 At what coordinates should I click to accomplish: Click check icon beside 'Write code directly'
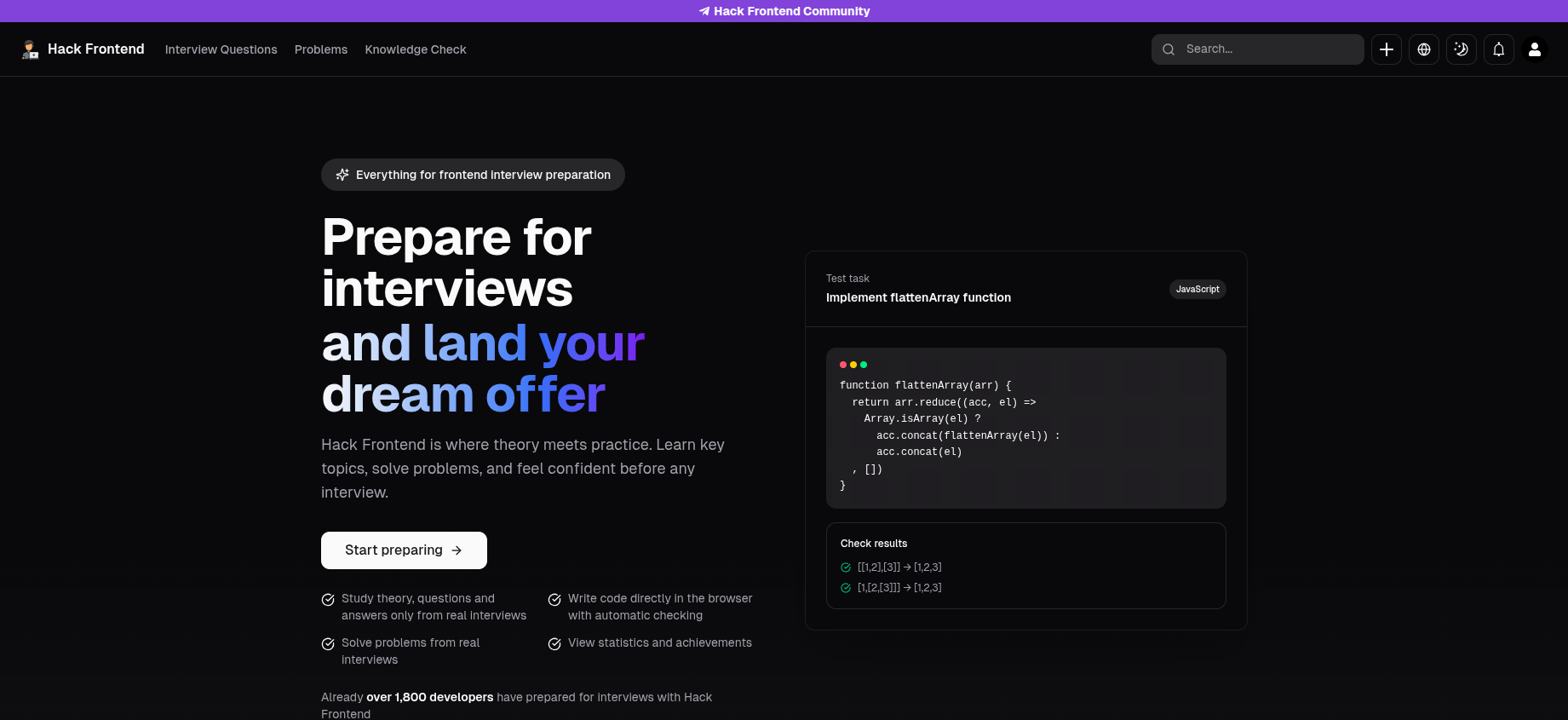tap(554, 600)
